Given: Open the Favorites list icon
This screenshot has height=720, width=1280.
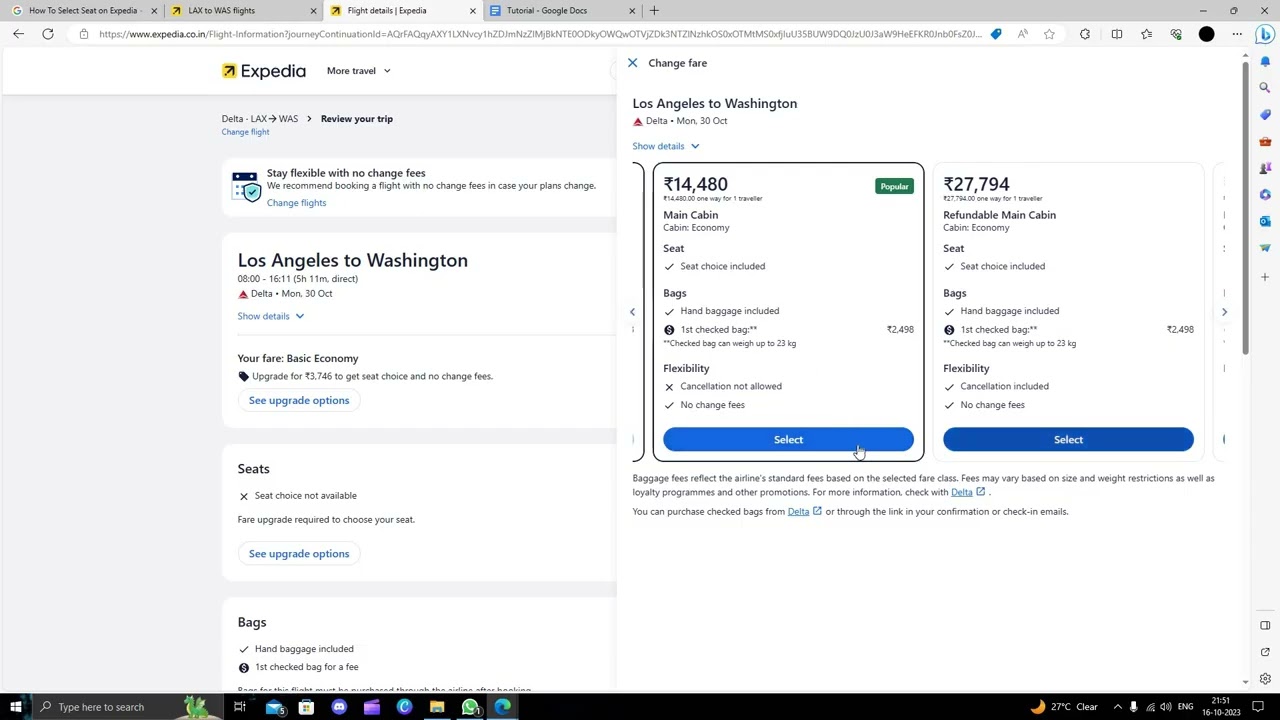Looking at the screenshot, I should (1147, 34).
